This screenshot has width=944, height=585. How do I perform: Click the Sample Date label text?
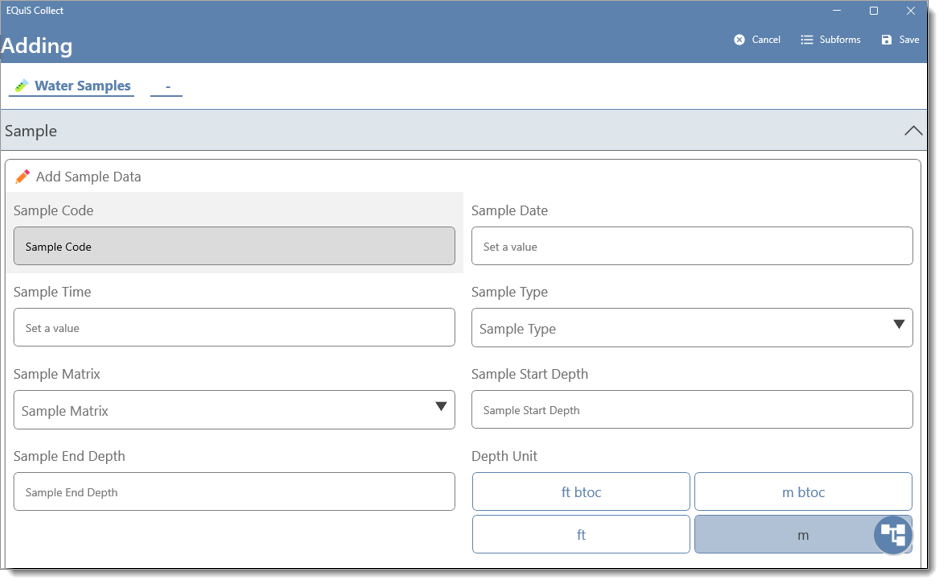click(509, 211)
